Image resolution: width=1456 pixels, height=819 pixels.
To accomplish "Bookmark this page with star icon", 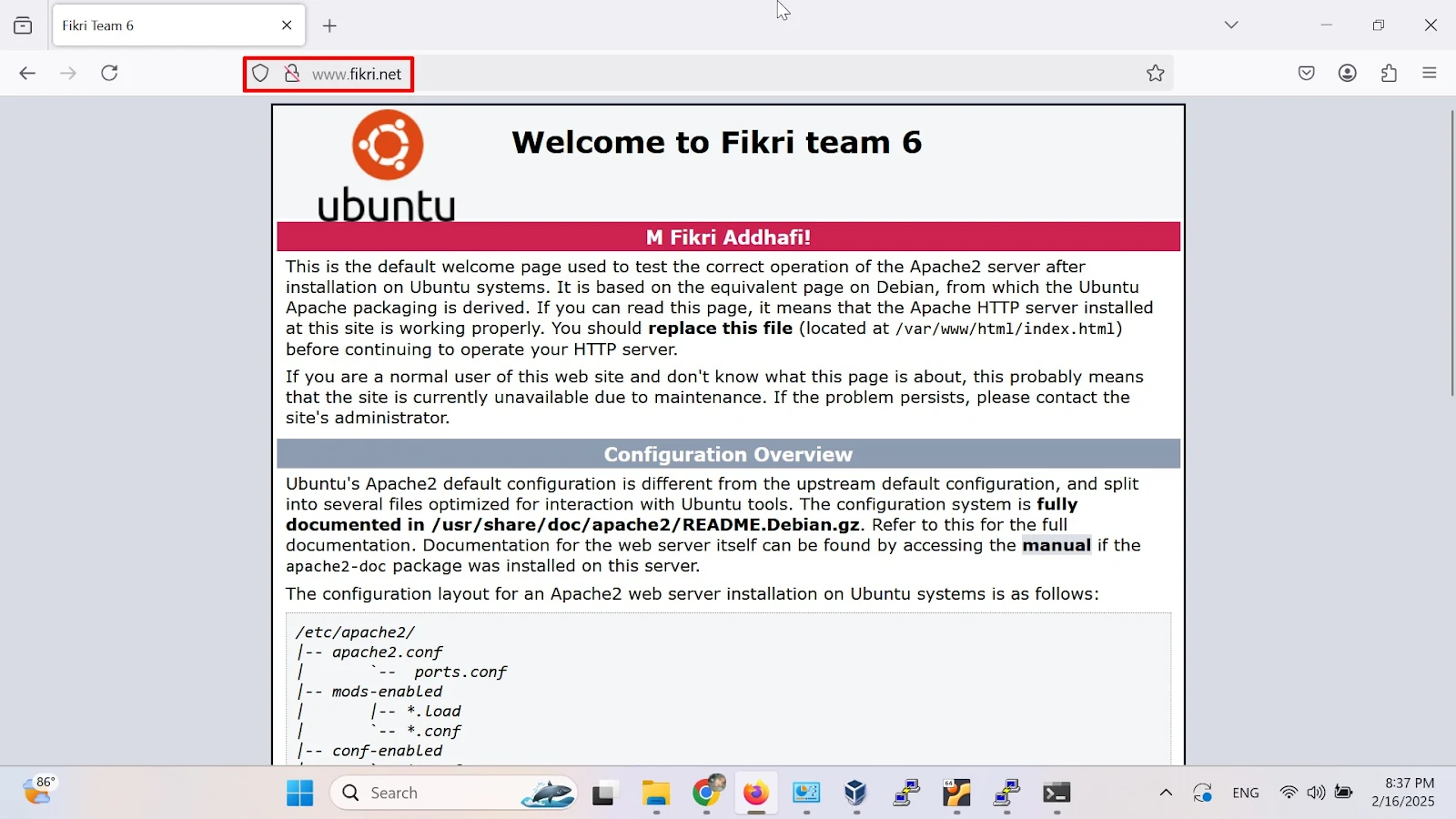I will [1156, 74].
